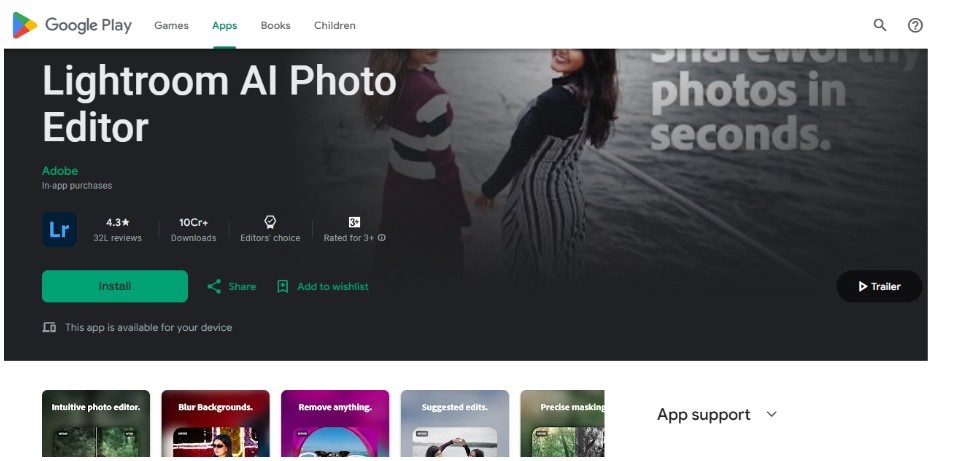Install the Lightroom app
Image resolution: width=960 pixels, height=461 pixels.
(114, 286)
